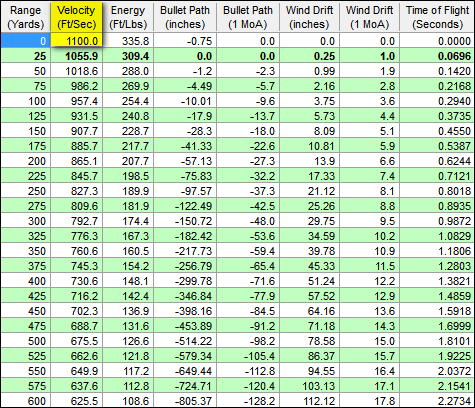Select the highlighted Velocity (Ft/Sec) header

[x=76, y=17]
